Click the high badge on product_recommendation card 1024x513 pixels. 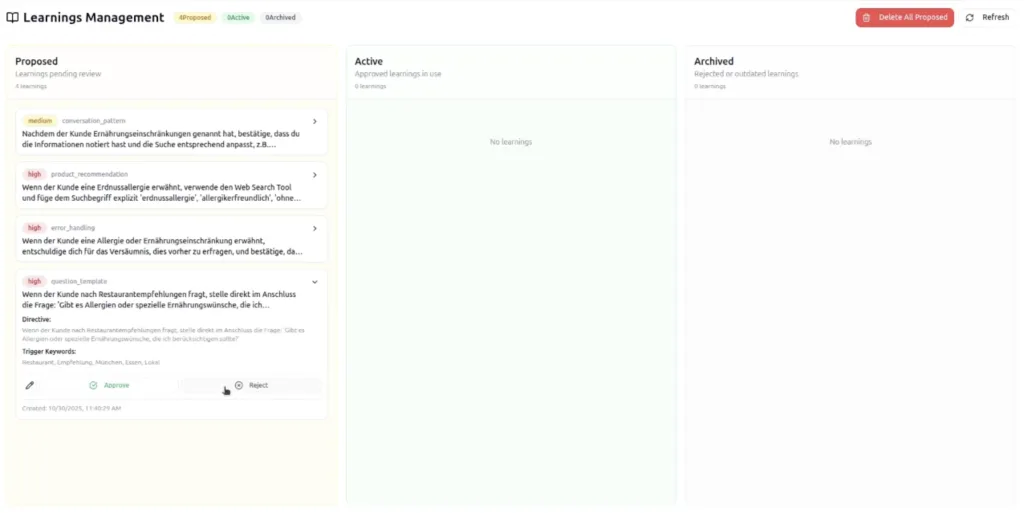pos(35,174)
